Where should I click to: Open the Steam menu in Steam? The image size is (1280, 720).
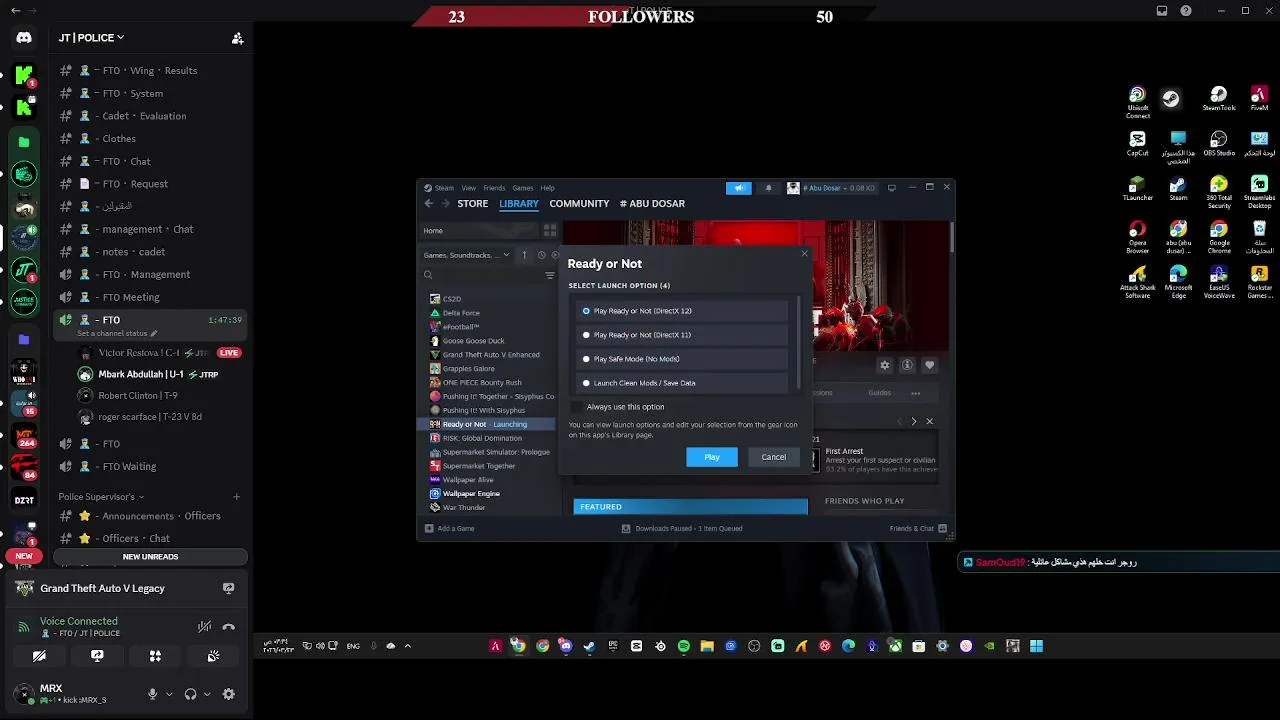coord(444,188)
